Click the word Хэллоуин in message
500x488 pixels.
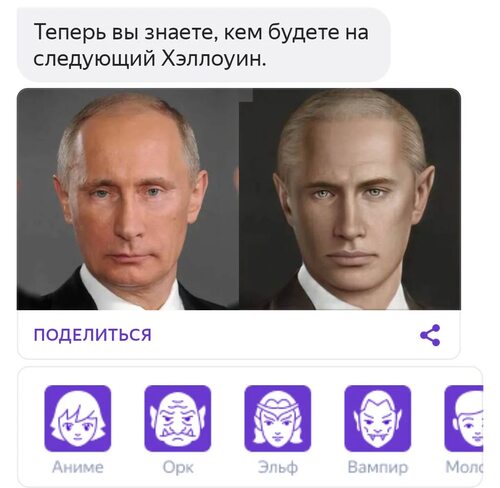point(214,59)
